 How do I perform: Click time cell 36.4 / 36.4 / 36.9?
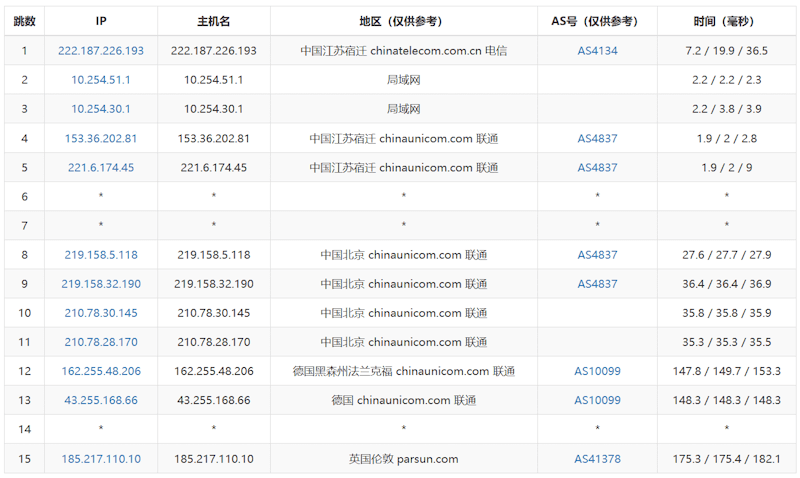[727, 284]
